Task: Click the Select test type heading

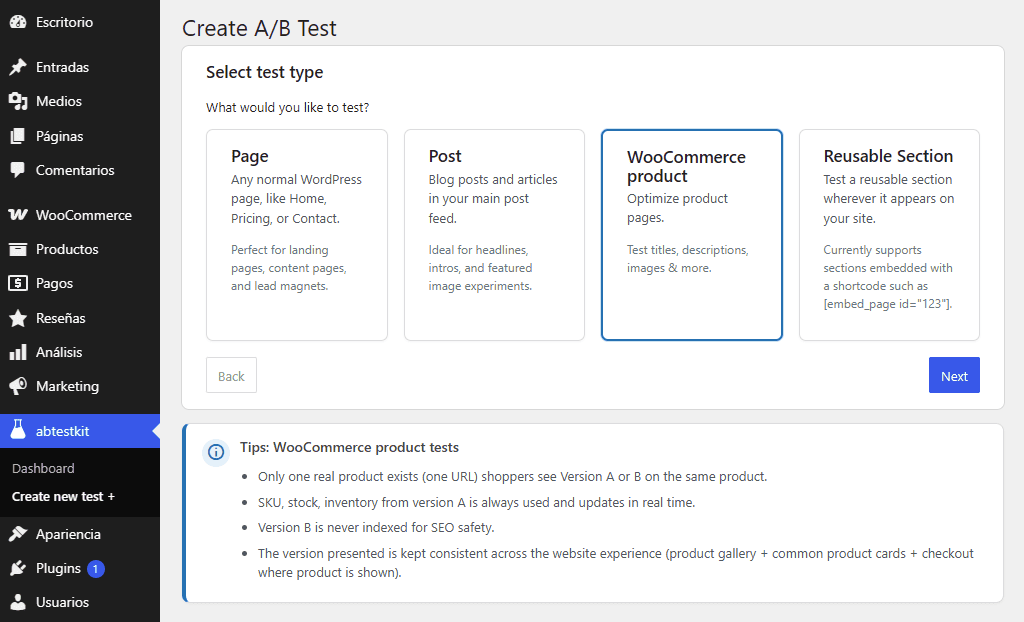Action: pos(264,72)
